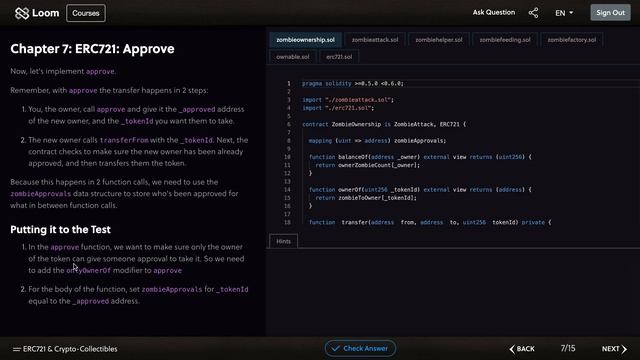Click Check Answer button

point(360,349)
